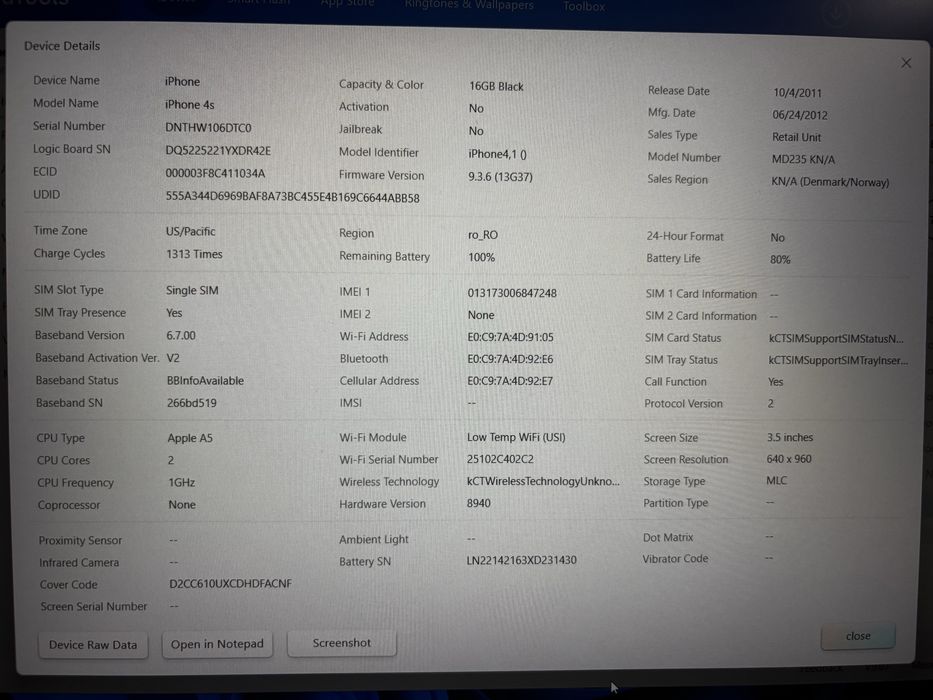Image resolution: width=933 pixels, height=700 pixels.
Task: Click sales type Retail Unit
Action: tap(796, 137)
